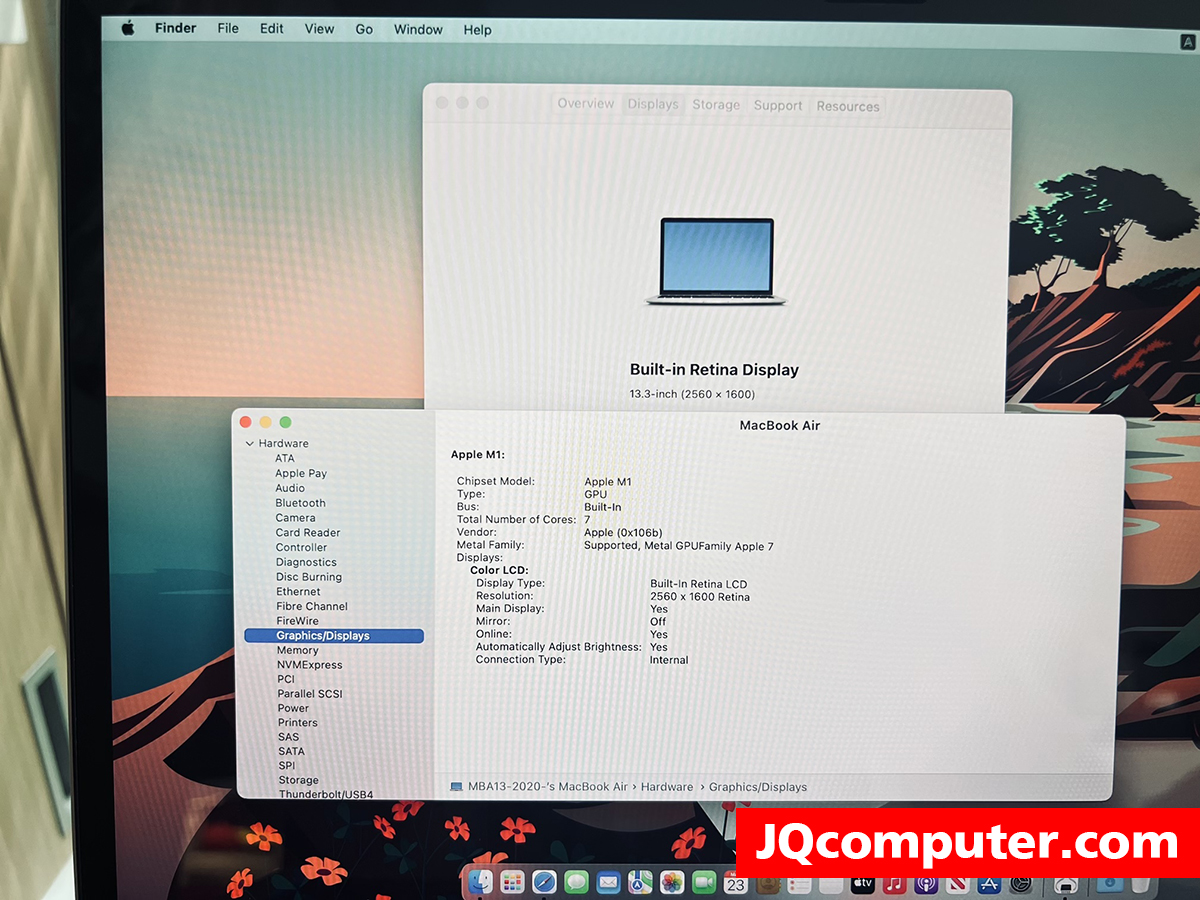1200x900 pixels.
Task: Open Messages app in the Dock
Action: click(576, 883)
